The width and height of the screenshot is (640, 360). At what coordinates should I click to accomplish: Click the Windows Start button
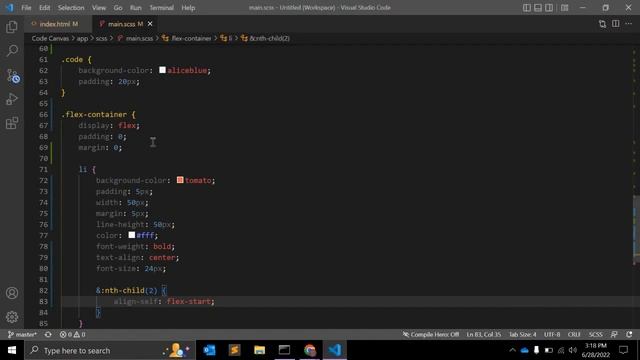12,350
